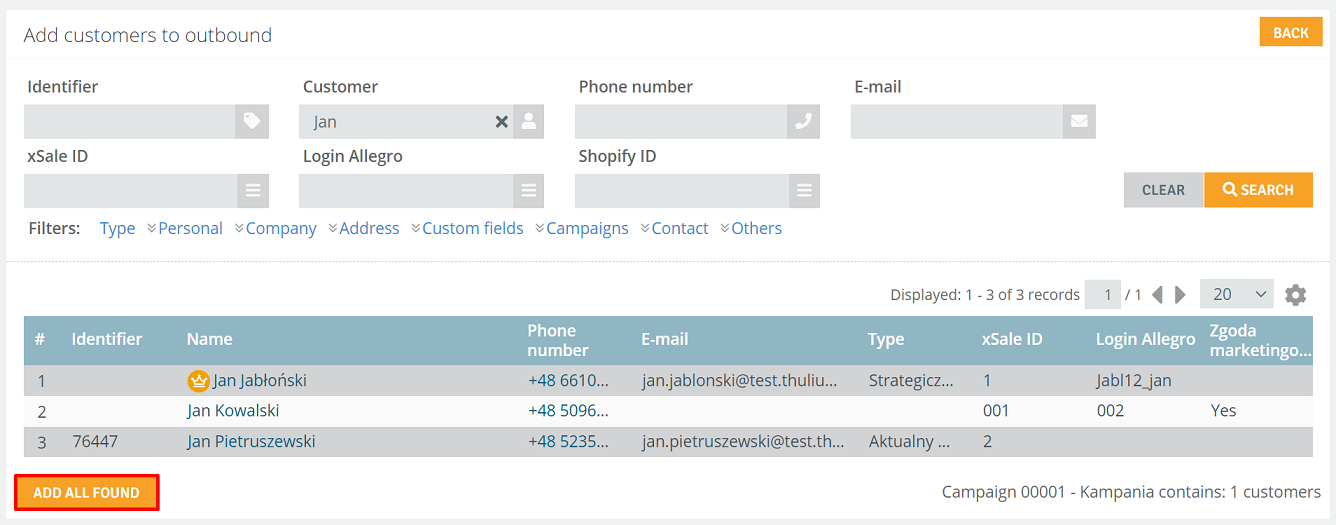Open table settings gear icon
This screenshot has width=1336, height=525.
tap(1296, 295)
